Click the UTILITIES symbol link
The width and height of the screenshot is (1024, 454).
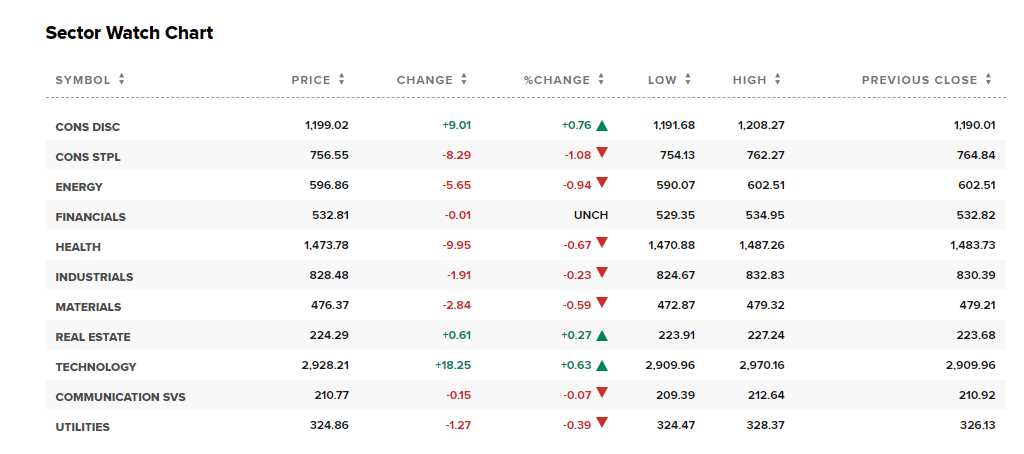(83, 427)
